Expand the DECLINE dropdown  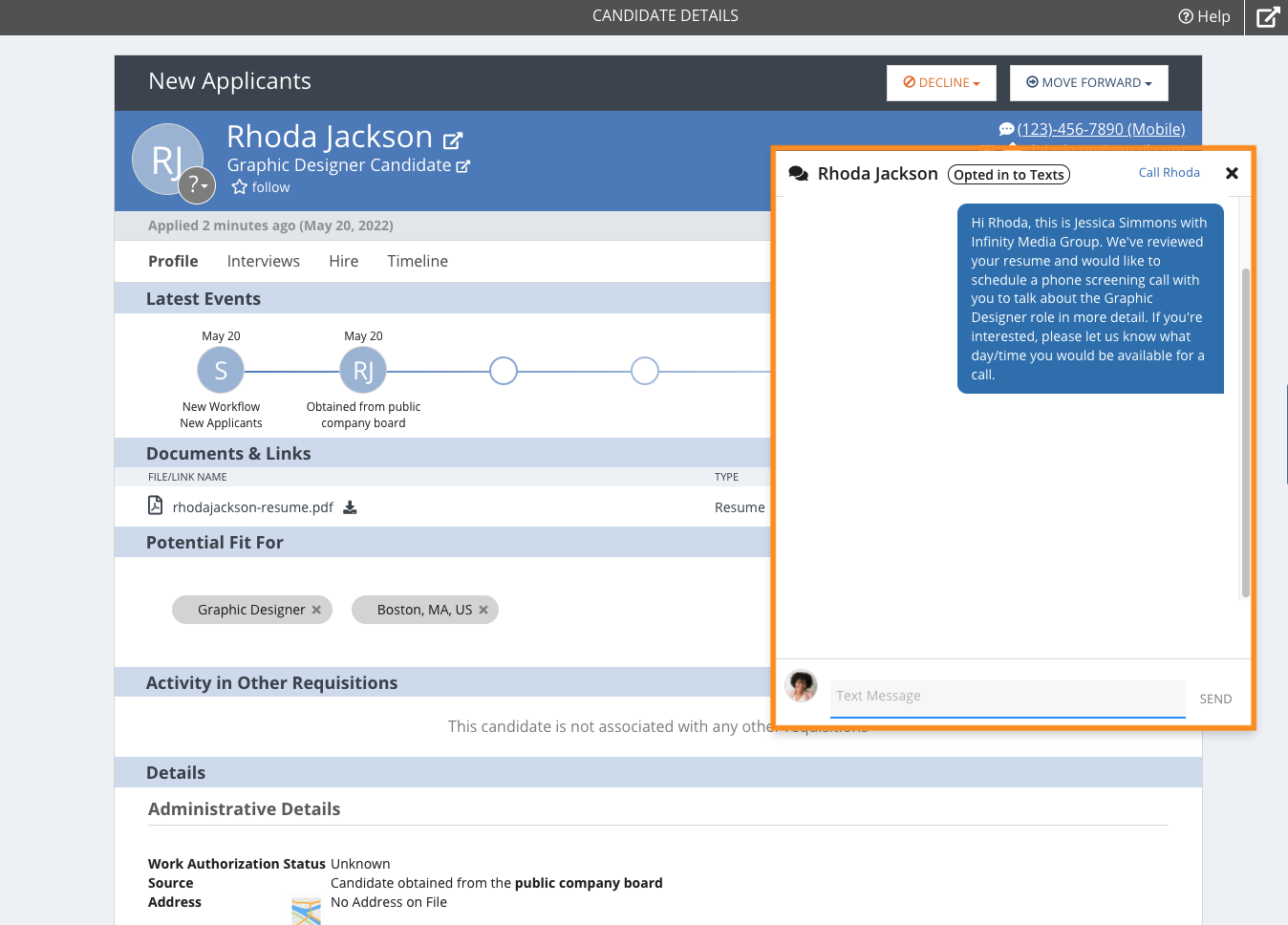(x=941, y=83)
